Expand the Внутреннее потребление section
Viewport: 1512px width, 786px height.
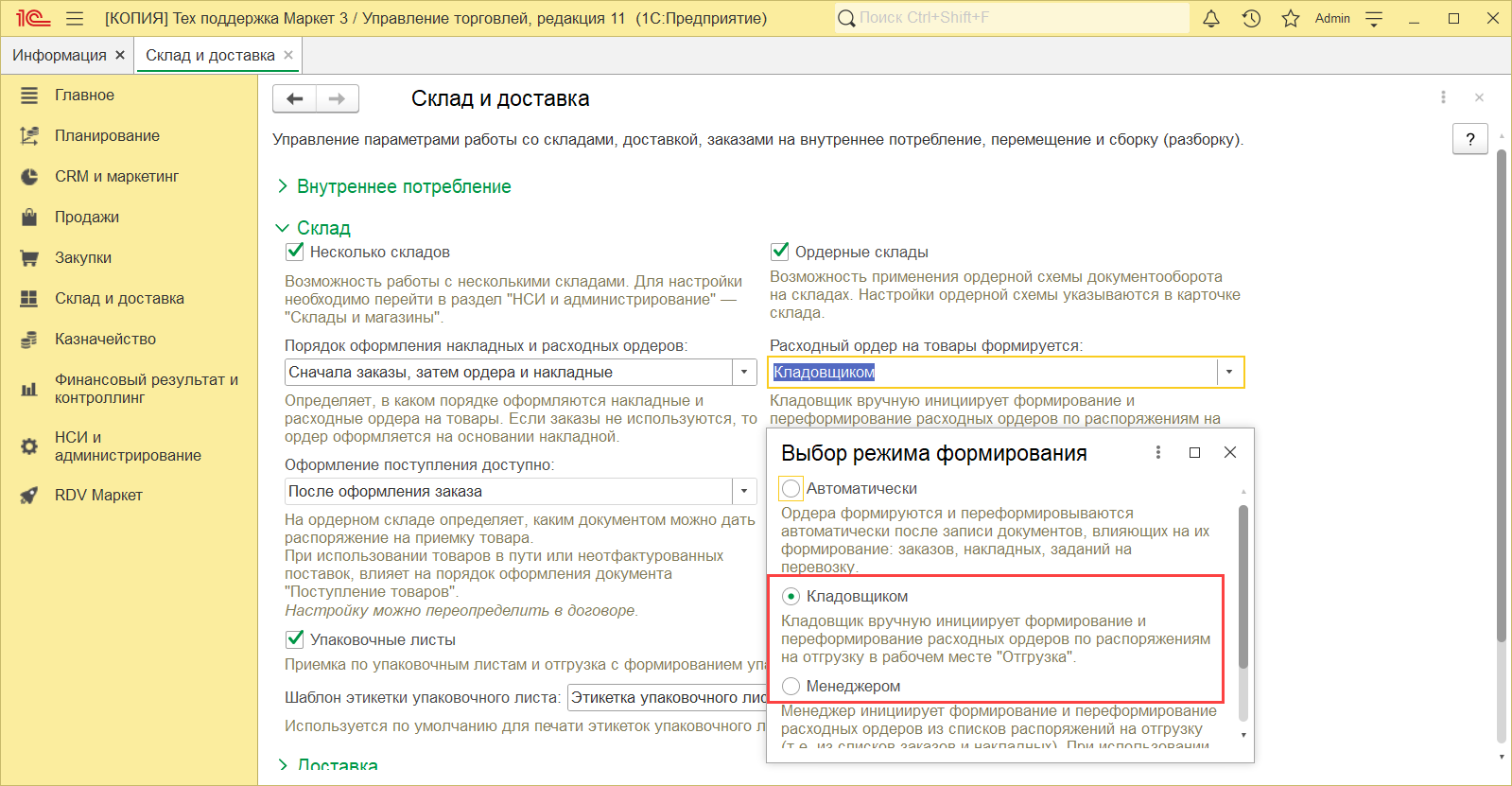[x=404, y=186]
